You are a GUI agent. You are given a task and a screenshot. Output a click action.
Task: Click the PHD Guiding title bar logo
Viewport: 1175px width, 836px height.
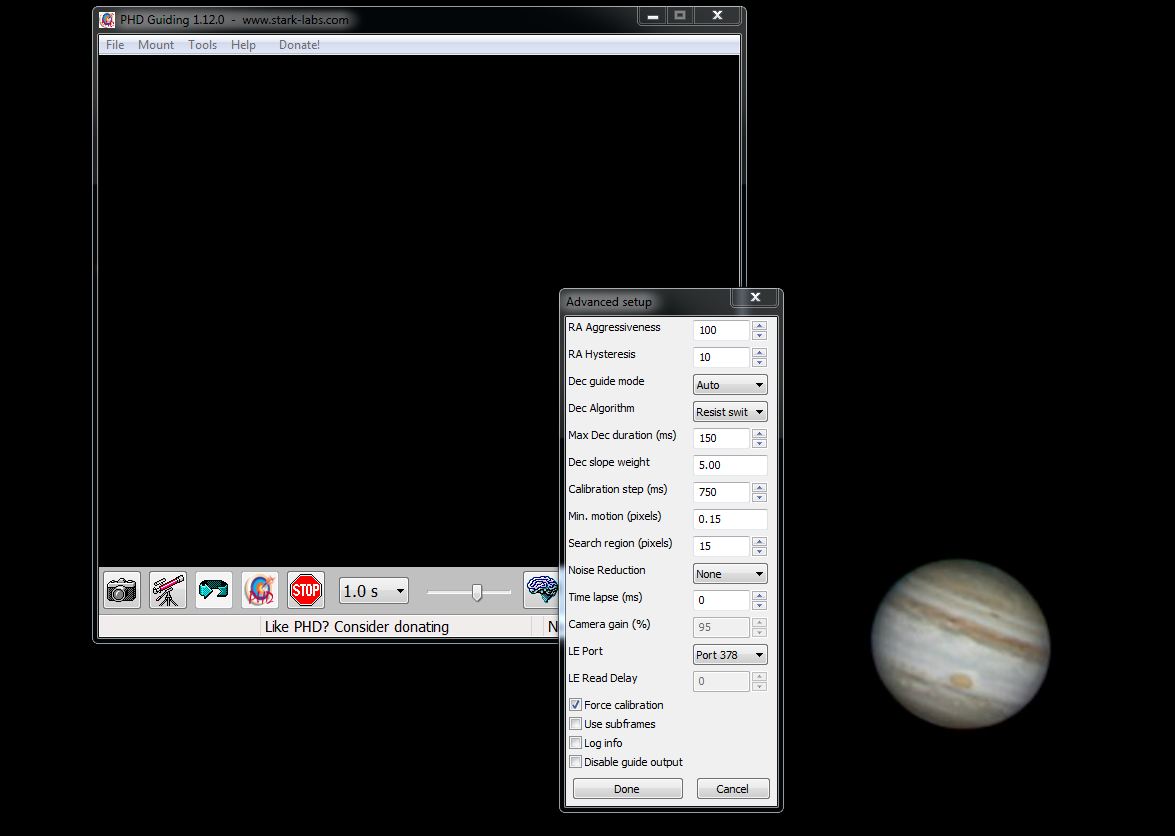tap(107, 20)
